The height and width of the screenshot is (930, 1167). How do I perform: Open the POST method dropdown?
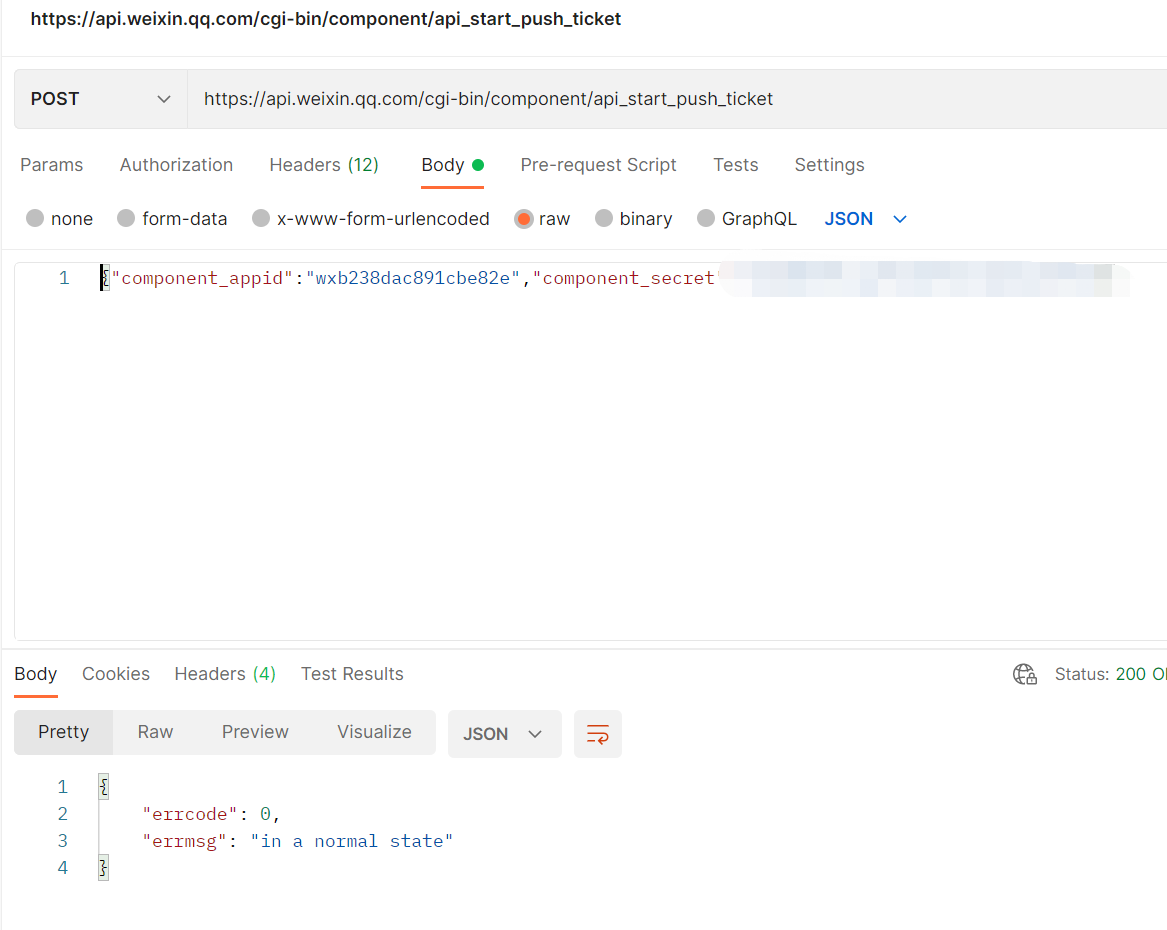click(101, 99)
